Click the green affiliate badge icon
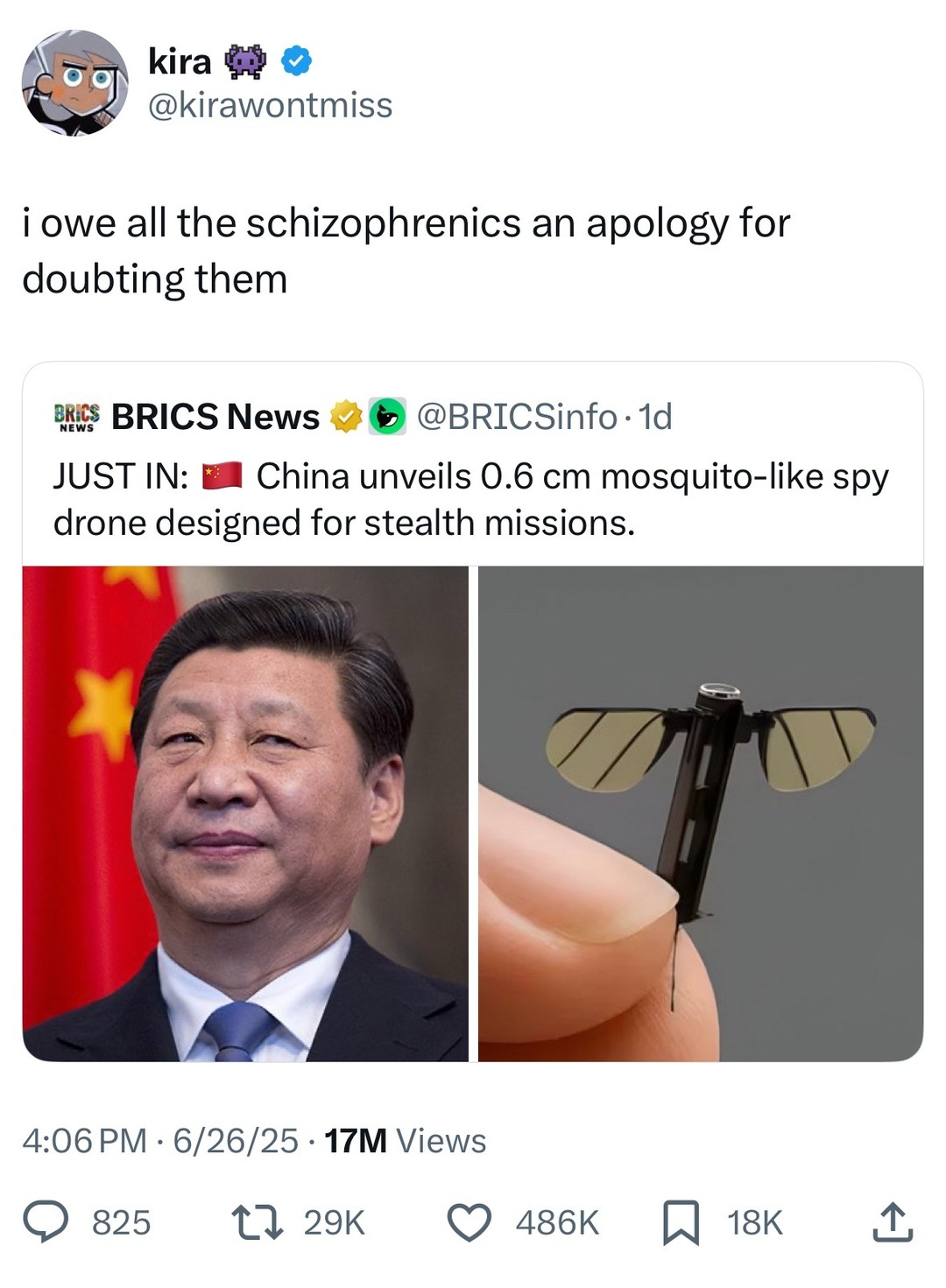946x1288 pixels. (386, 417)
